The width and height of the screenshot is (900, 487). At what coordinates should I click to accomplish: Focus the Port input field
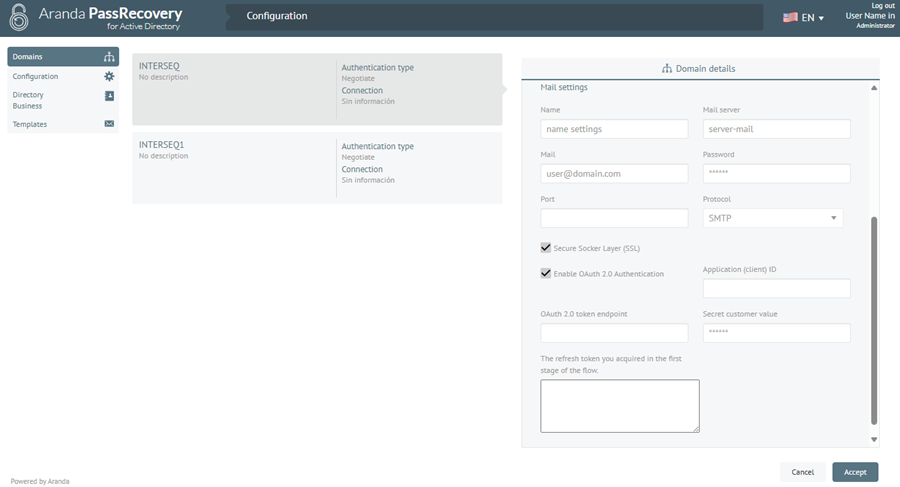614,218
